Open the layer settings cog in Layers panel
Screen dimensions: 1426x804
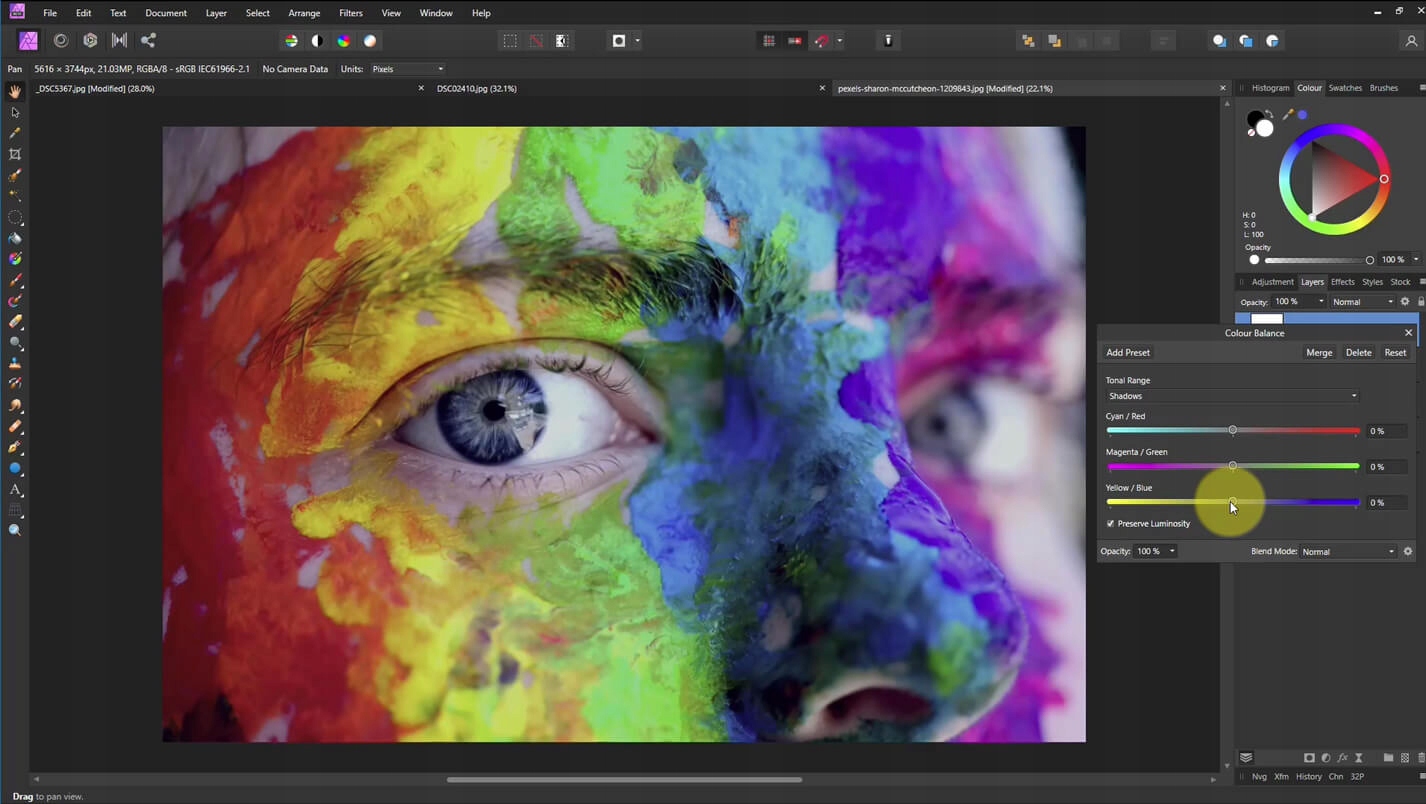(1405, 302)
